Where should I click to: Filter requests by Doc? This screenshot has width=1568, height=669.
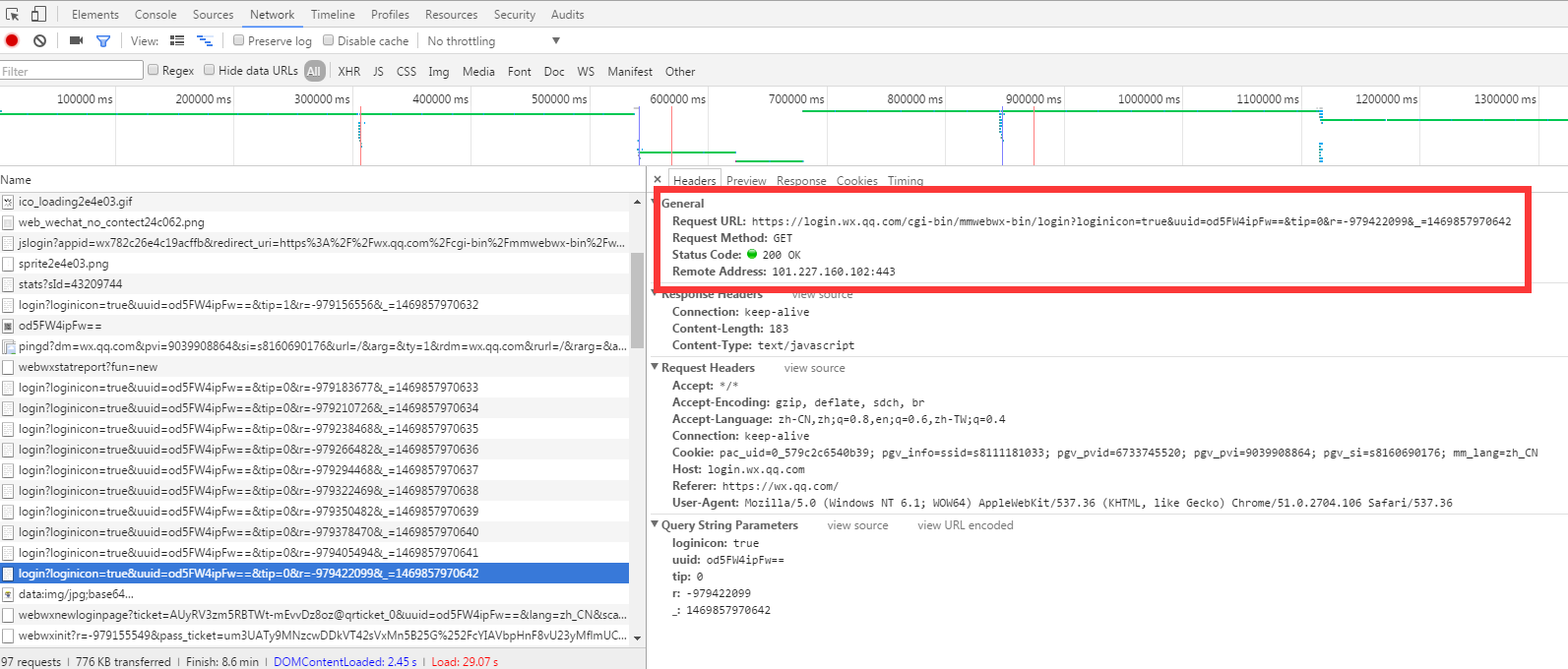(x=554, y=71)
